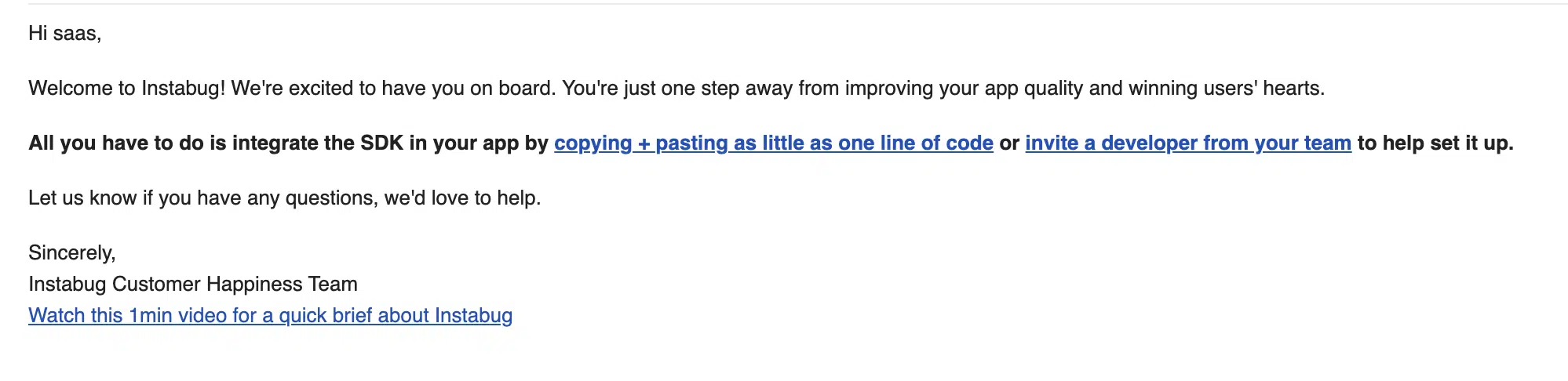Screen dimensions: 1568x381
Task: Click the blank area below the video link
Action: click(785, 357)
